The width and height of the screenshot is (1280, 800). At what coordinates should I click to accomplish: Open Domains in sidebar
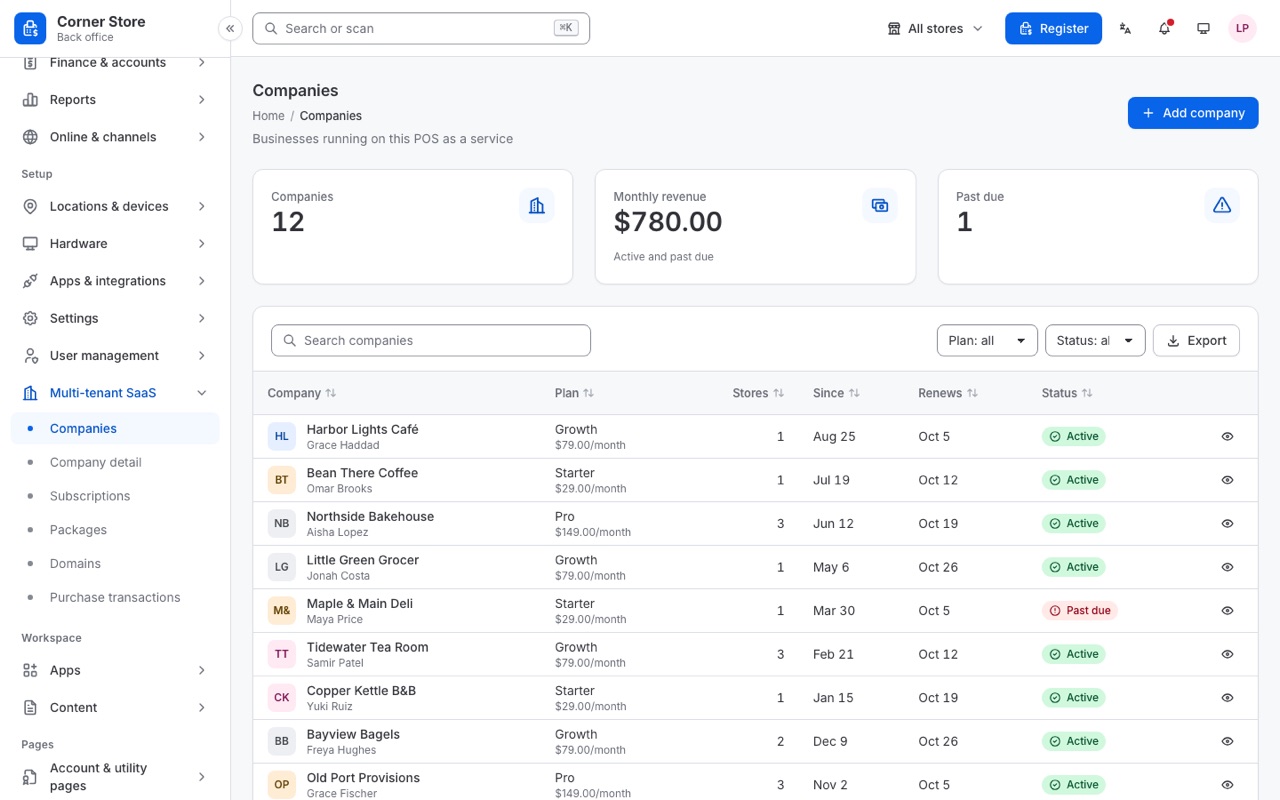click(x=115, y=563)
